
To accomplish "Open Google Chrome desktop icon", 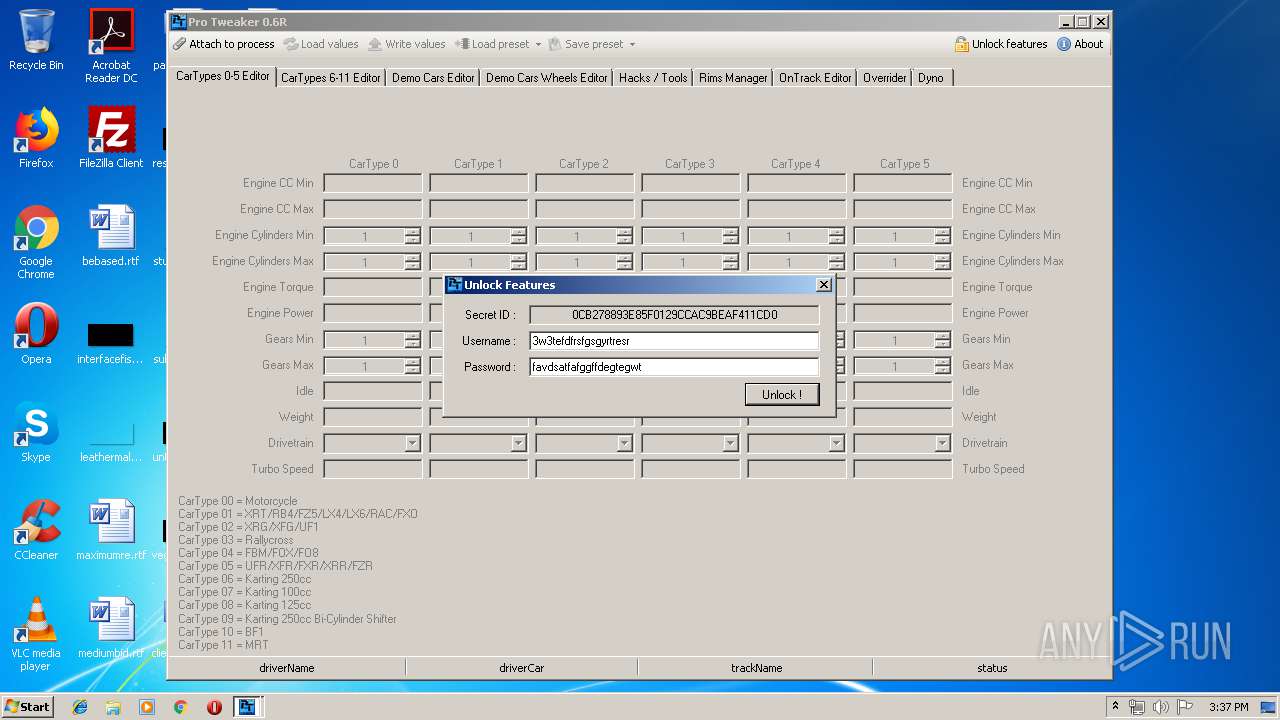I will 36,242.
